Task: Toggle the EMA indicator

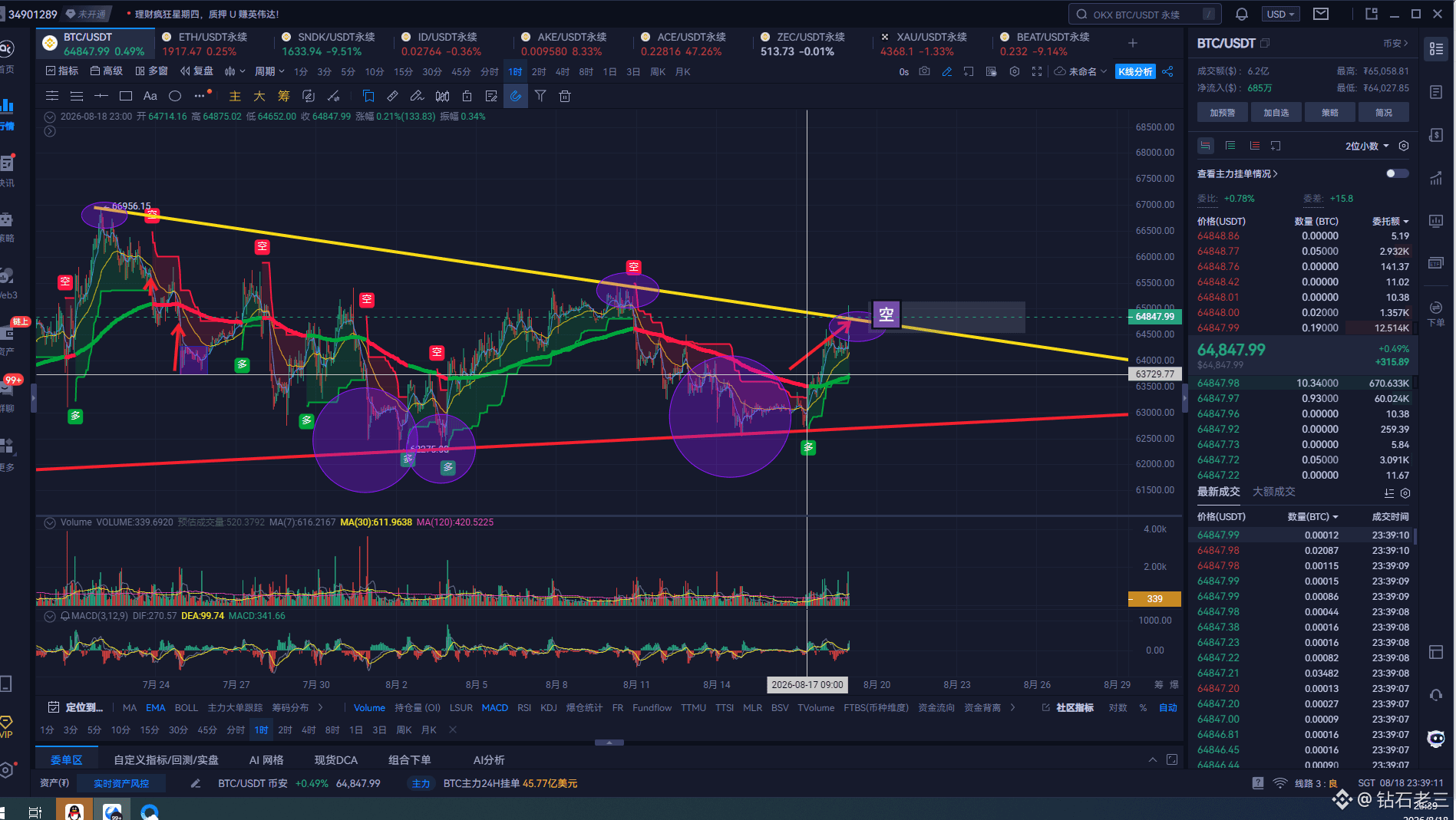Action: tap(155, 707)
